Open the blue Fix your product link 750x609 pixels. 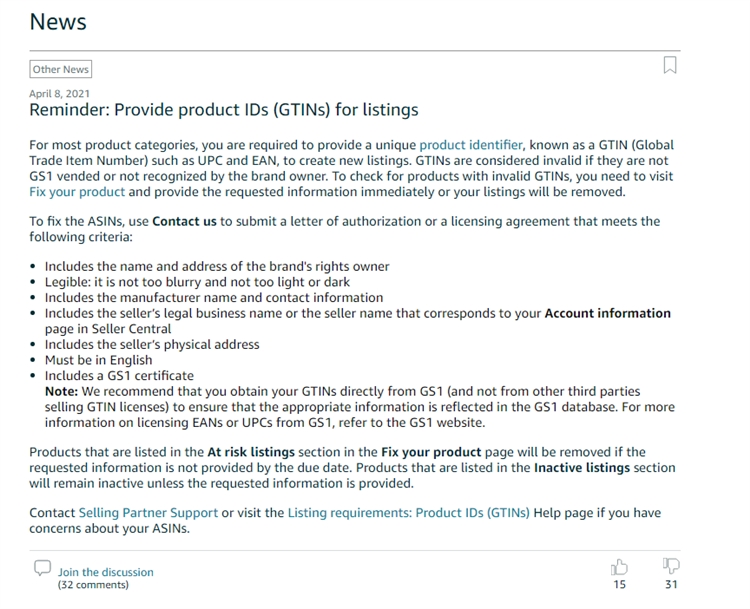click(x=77, y=191)
